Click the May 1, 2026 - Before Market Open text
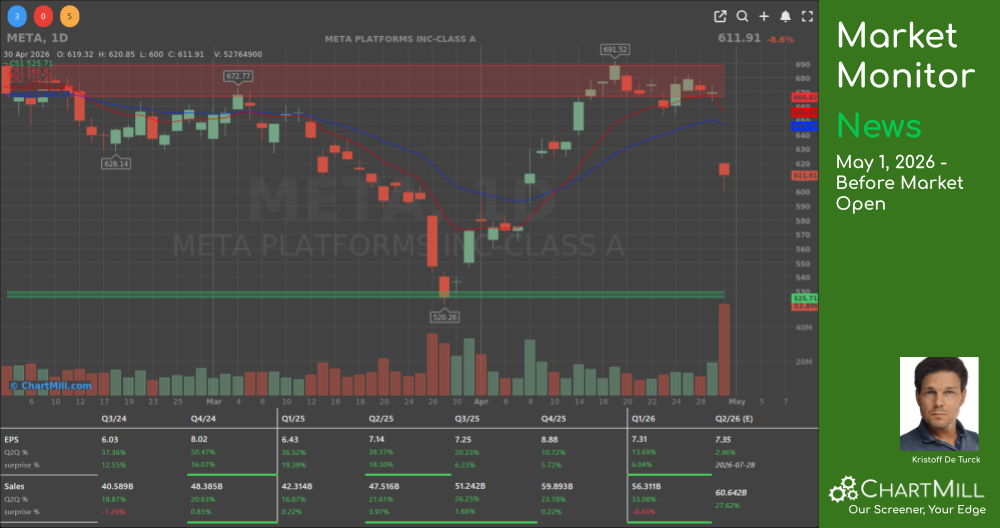The width and height of the screenshot is (1000, 528). tap(899, 182)
